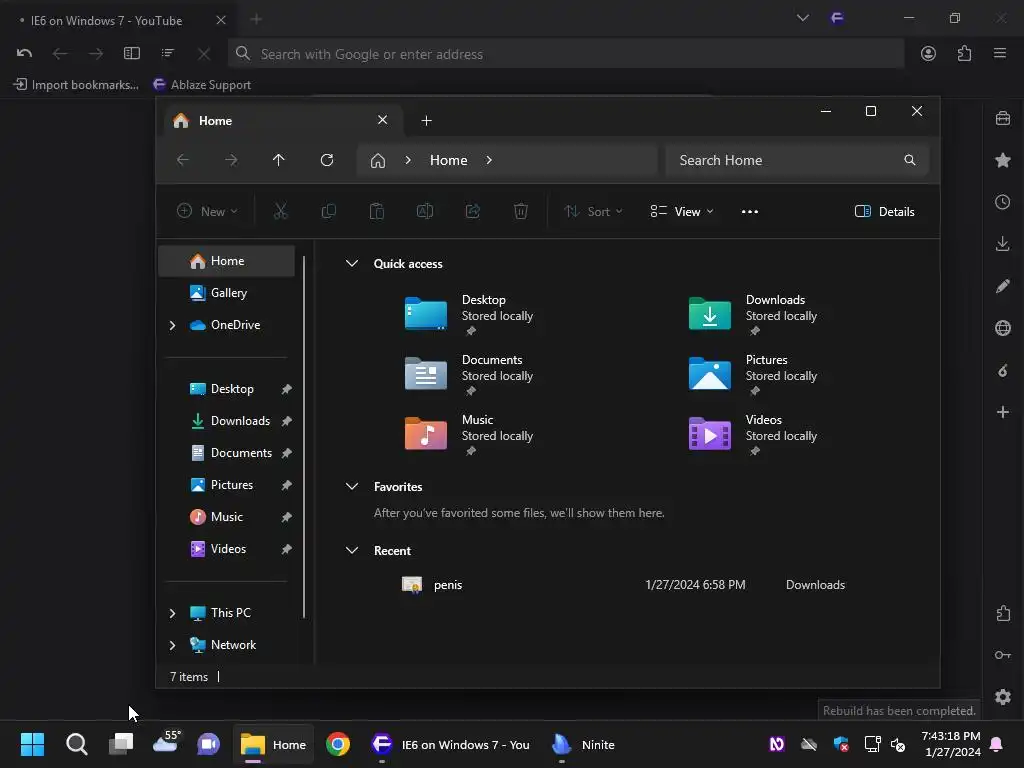1024x768 pixels.
Task: Open Ablaze Support bookmark
Action: point(202,85)
